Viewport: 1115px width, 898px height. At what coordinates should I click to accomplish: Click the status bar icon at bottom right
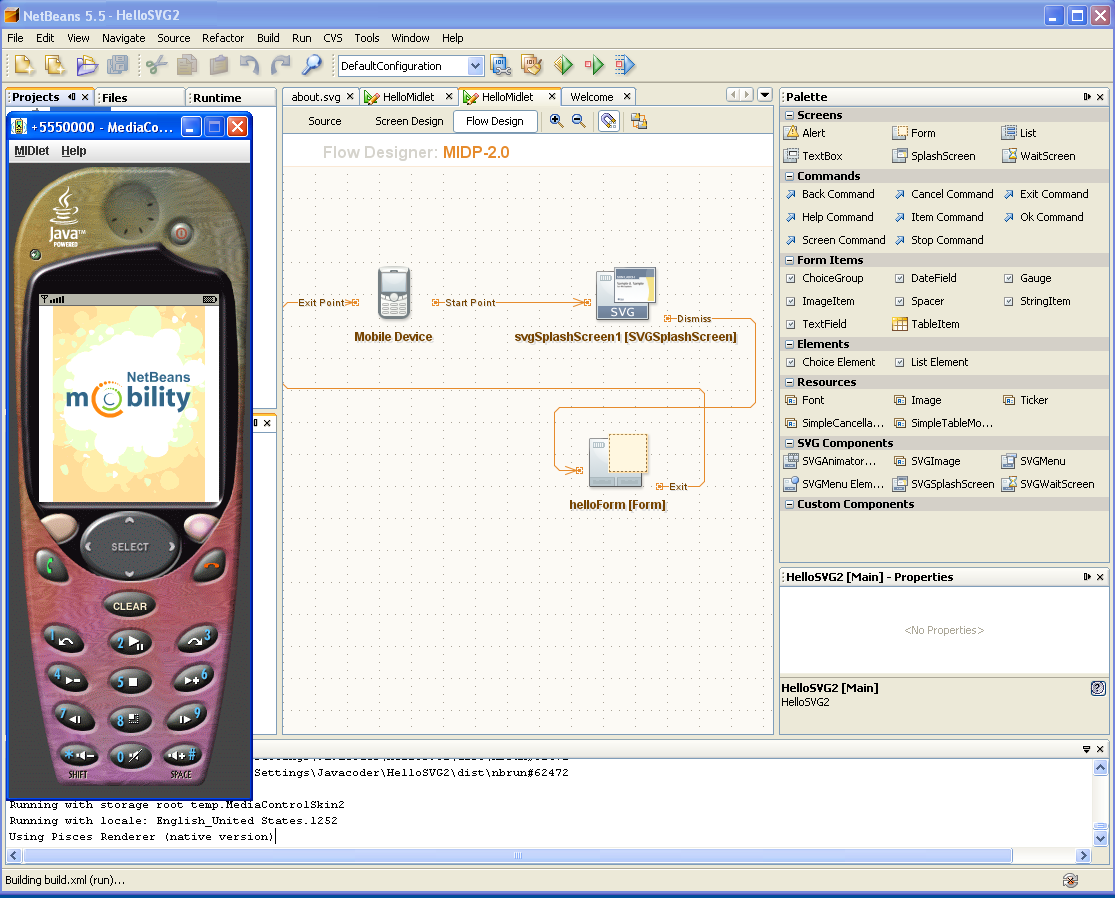tap(1070, 880)
